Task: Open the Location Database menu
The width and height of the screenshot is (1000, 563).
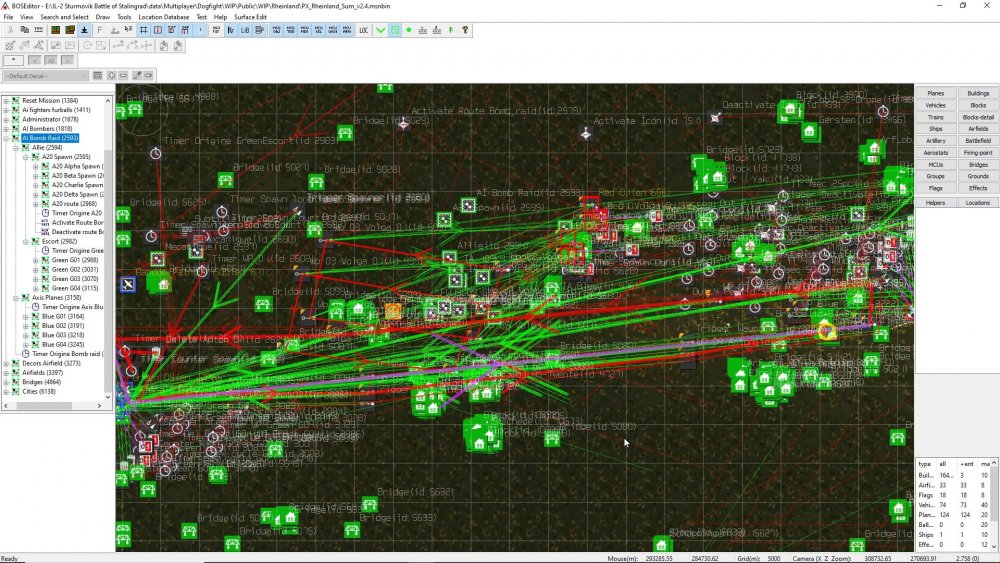Action: click(x=163, y=17)
